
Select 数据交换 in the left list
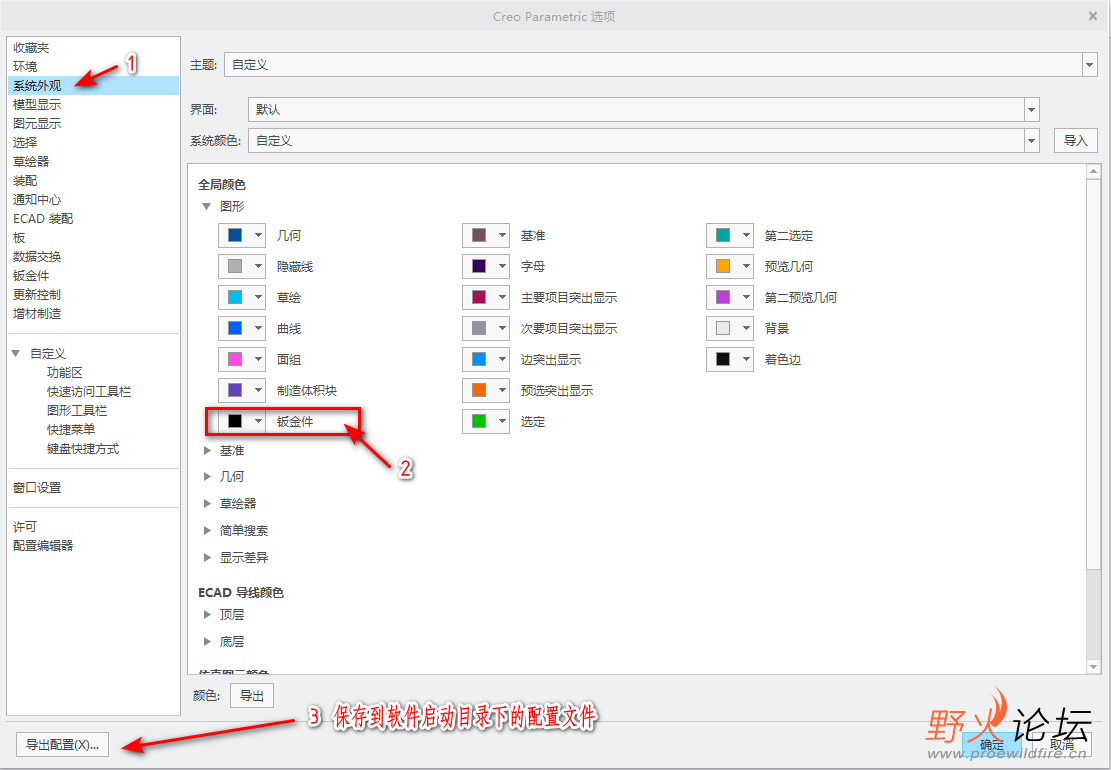click(37, 256)
